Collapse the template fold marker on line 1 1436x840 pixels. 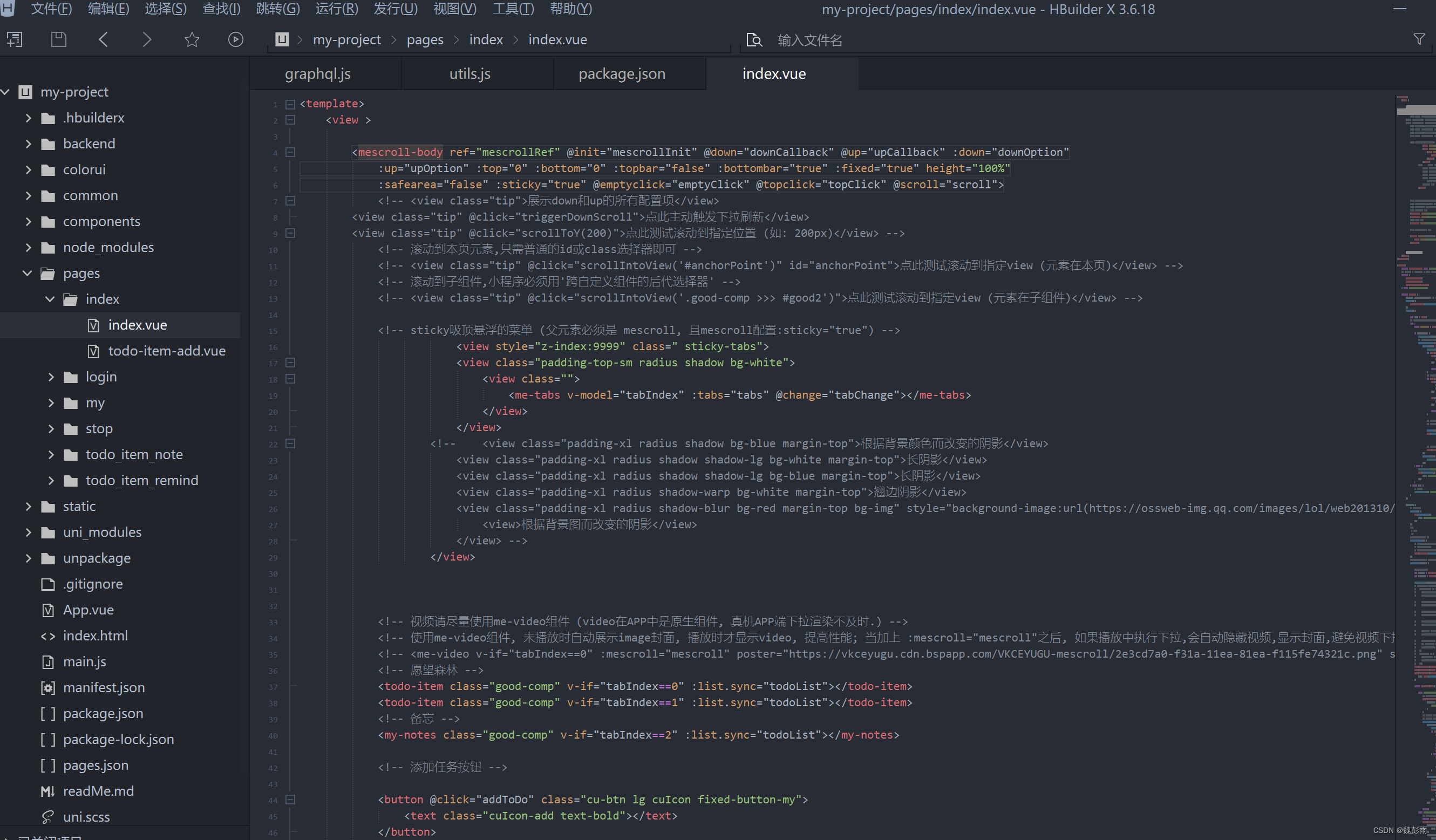(290, 104)
